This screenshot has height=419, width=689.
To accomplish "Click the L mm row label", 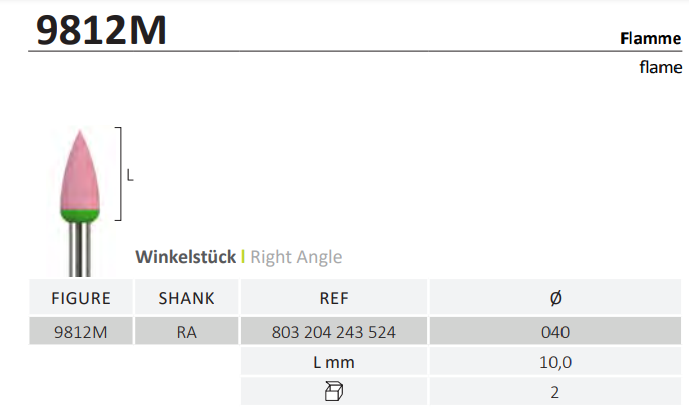I will (334, 362).
